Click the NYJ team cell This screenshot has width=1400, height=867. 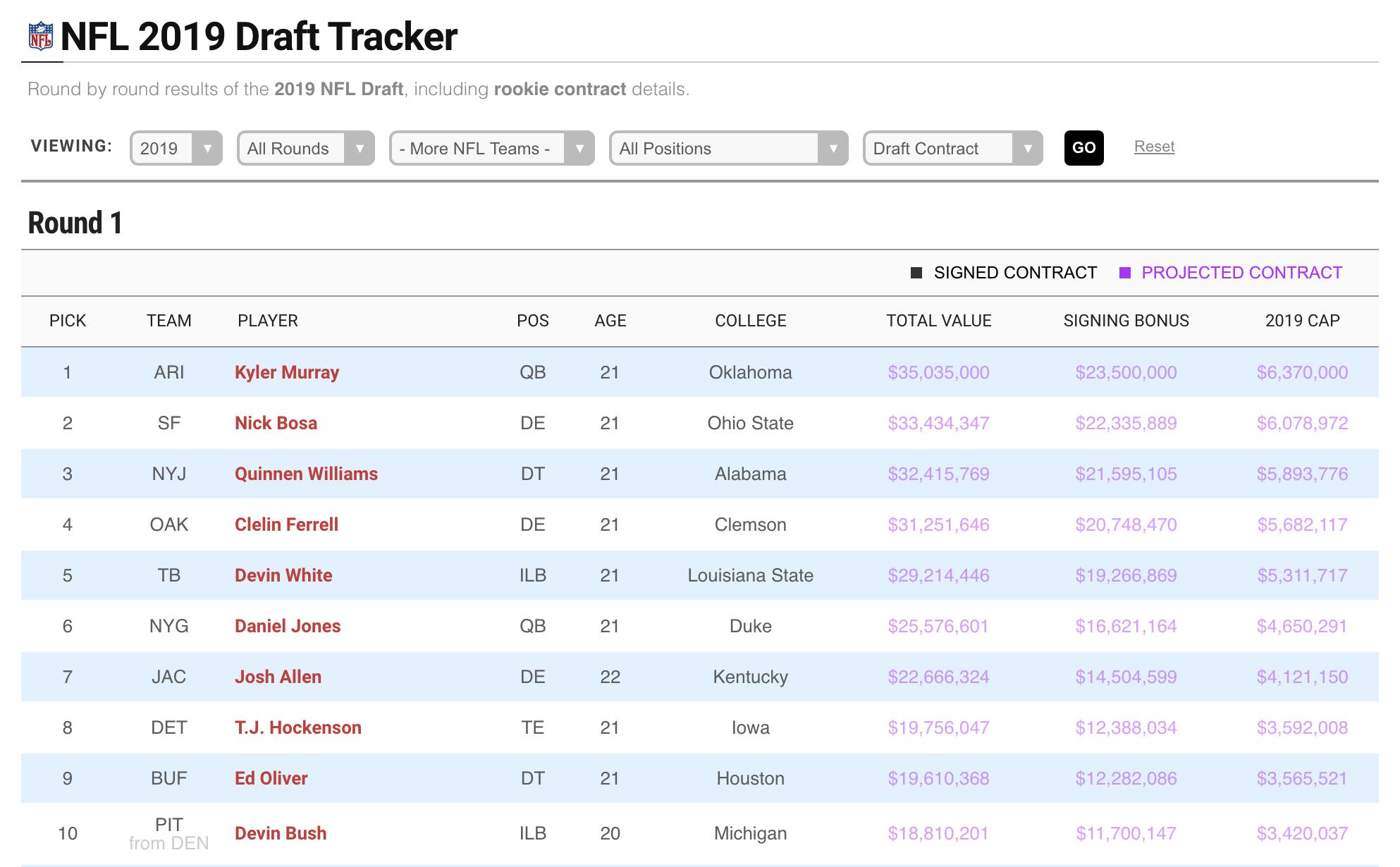tap(169, 474)
